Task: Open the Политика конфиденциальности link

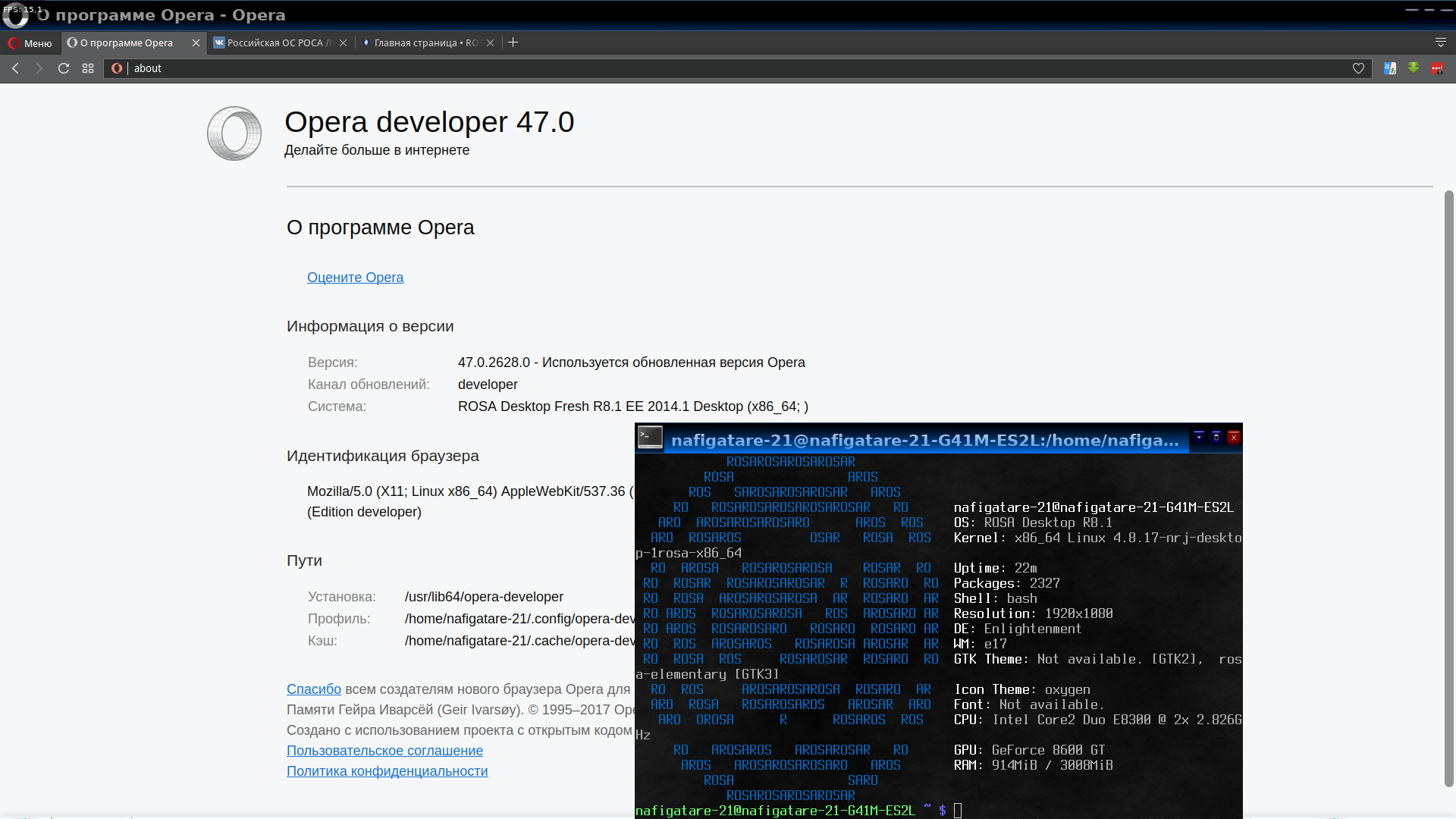Action: (387, 771)
